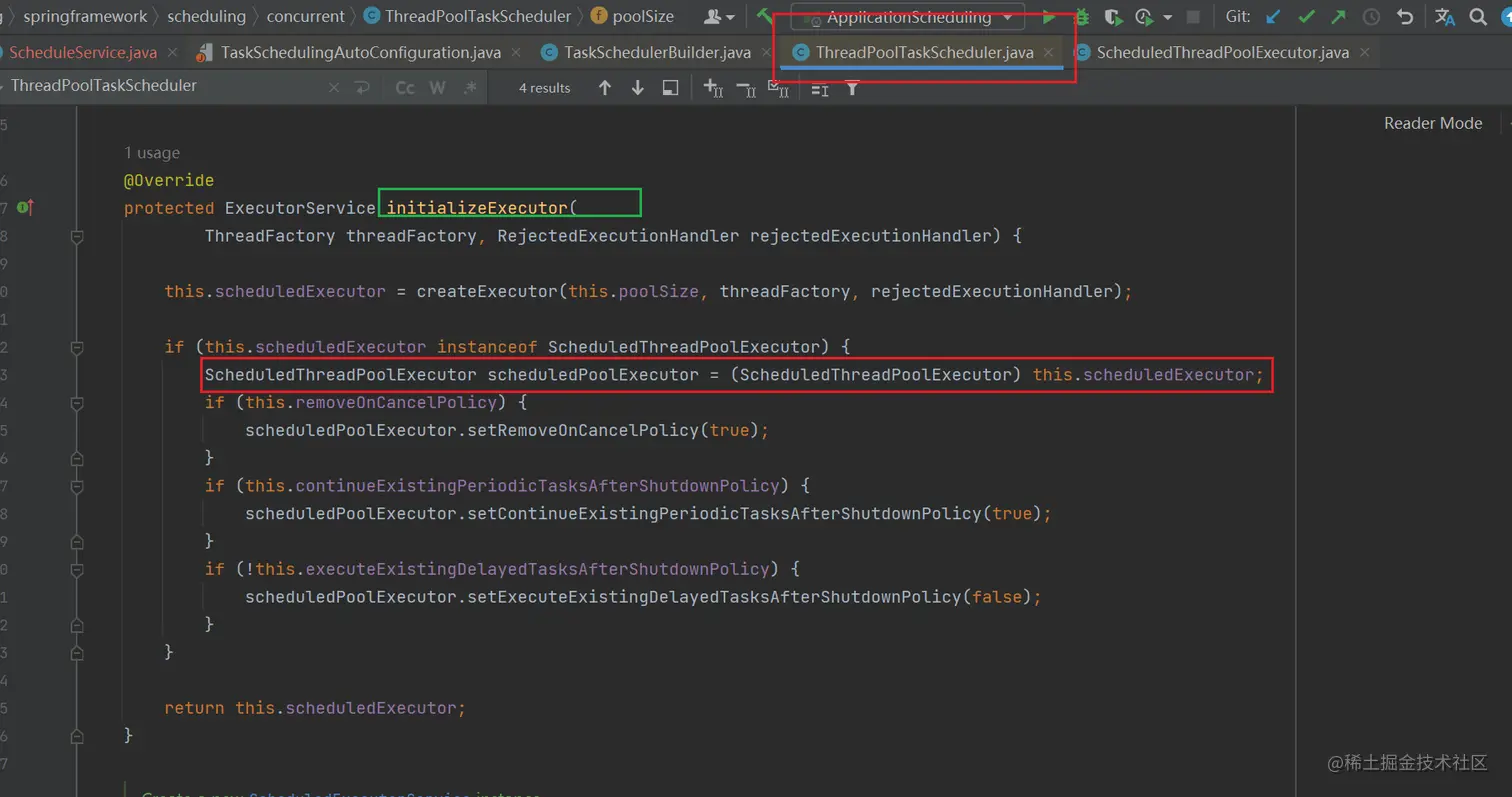
Task: Click the override gutter icon beside initializeExecutor
Action: point(25,208)
